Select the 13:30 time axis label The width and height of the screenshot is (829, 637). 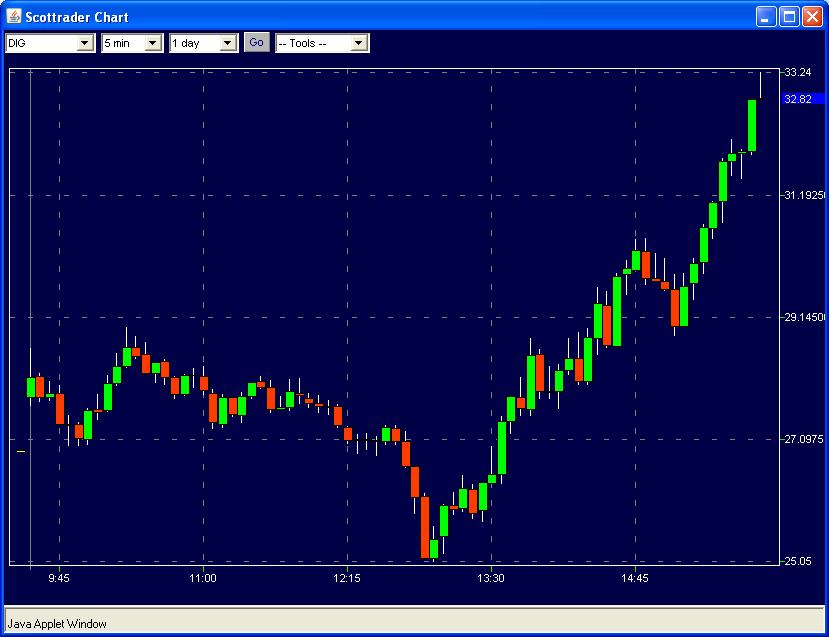[x=491, y=578]
